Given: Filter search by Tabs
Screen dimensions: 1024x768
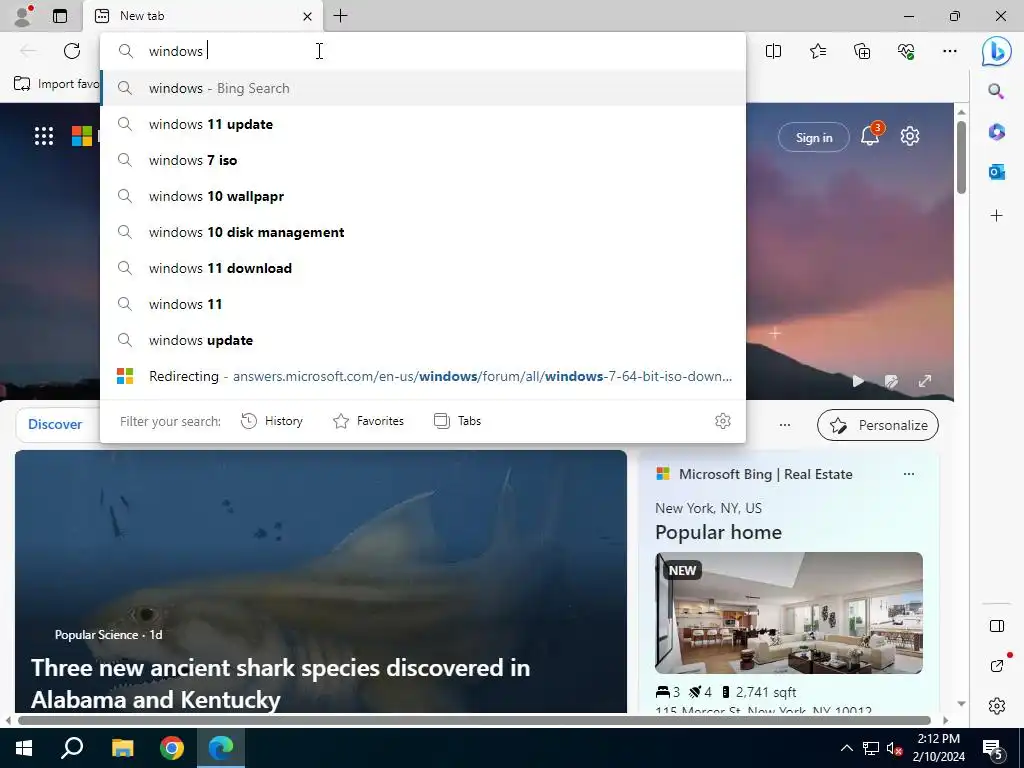Looking at the screenshot, I should 457,421.
